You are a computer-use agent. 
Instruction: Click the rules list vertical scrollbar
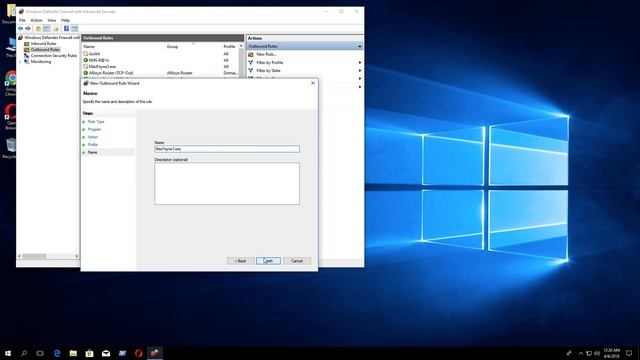click(241, 60)
